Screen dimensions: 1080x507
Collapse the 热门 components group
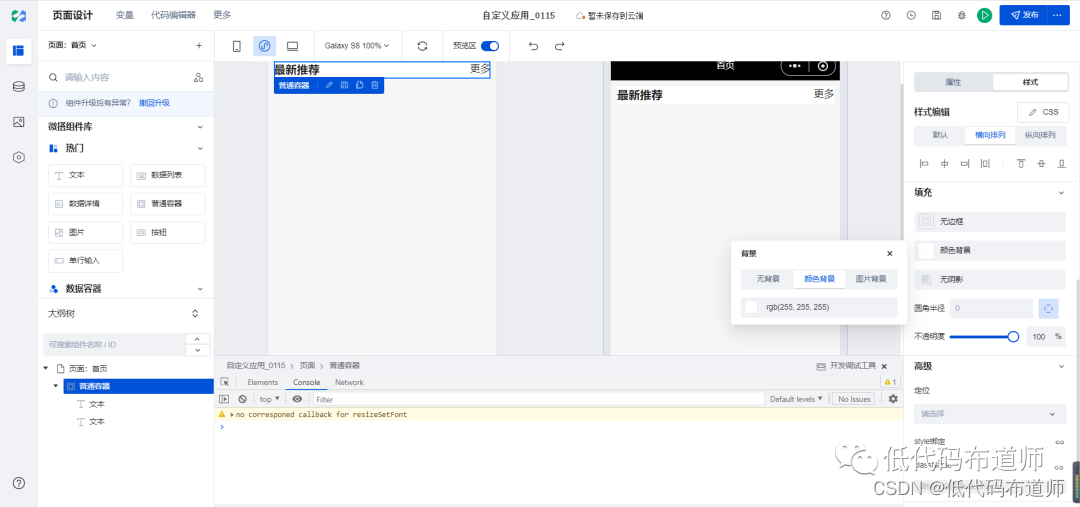(x=200, y=148)
